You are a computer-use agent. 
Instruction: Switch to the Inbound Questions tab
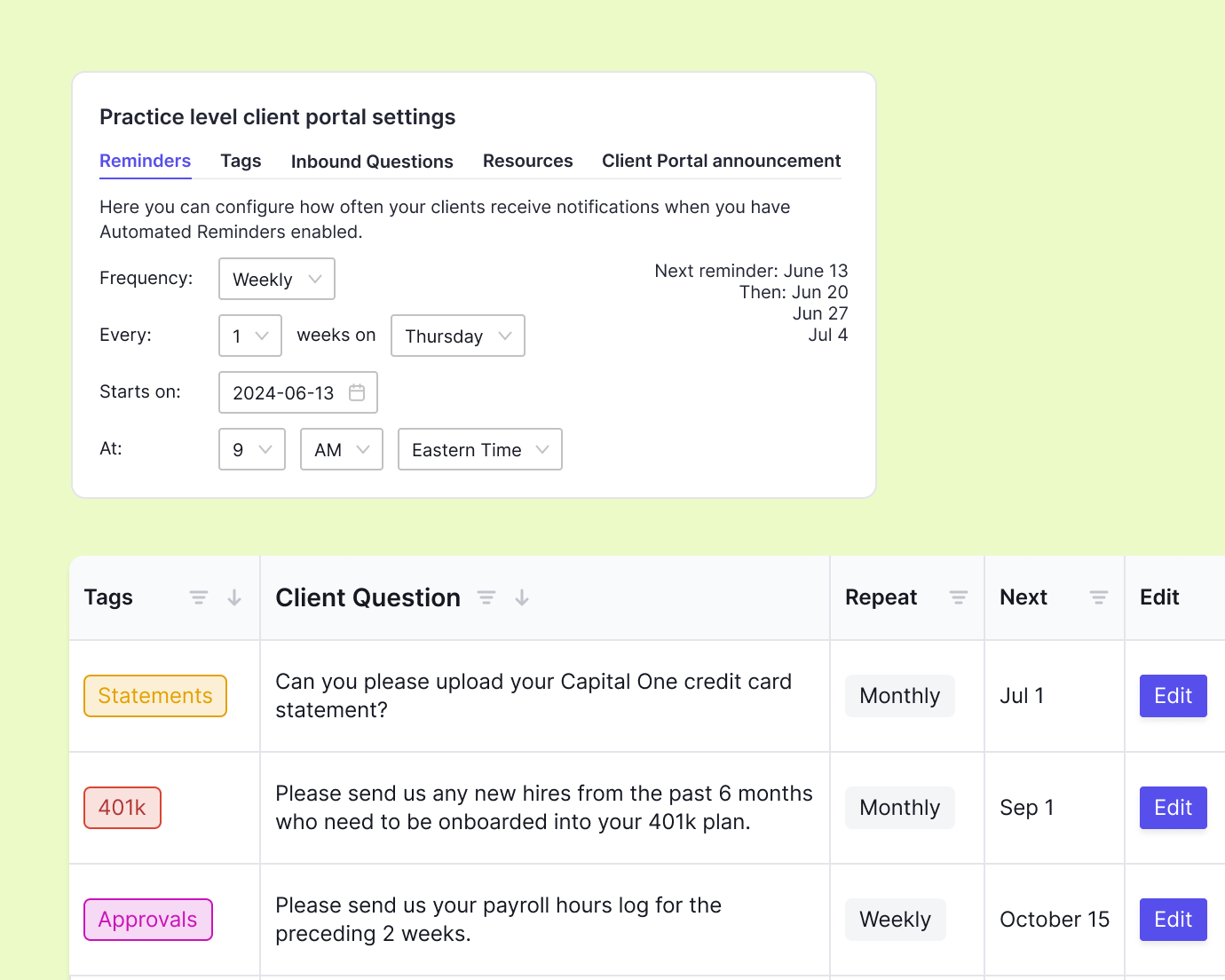(372, 161)
